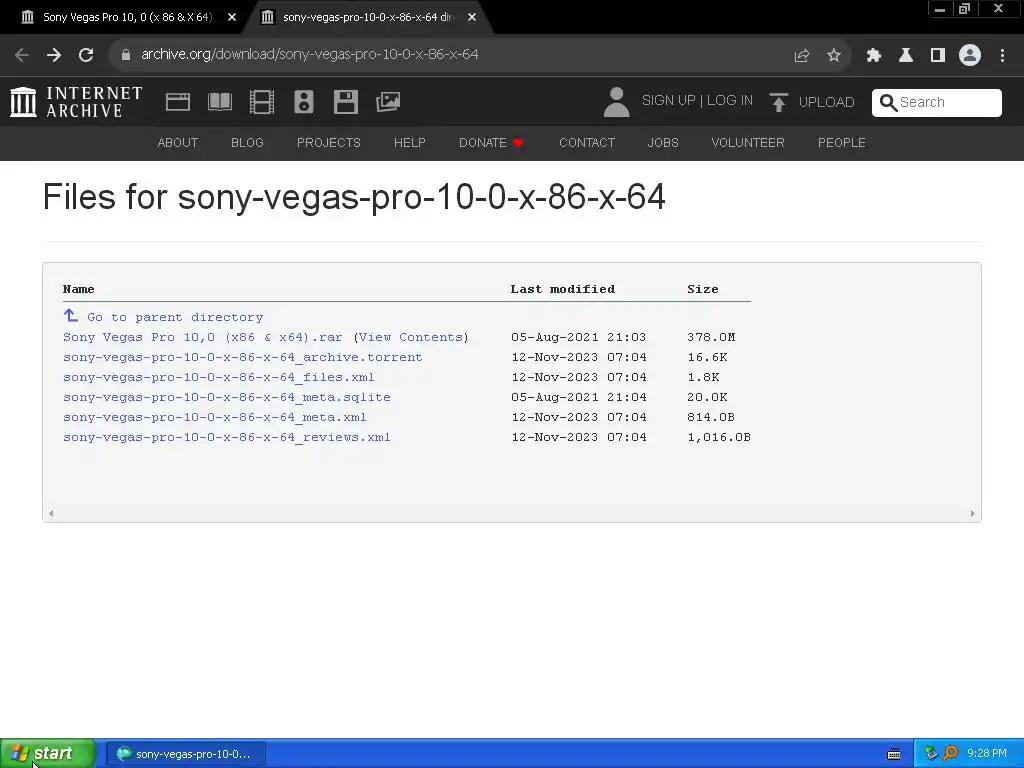Open the _archive.torrent file link
1024x768 pixels.
242,357
